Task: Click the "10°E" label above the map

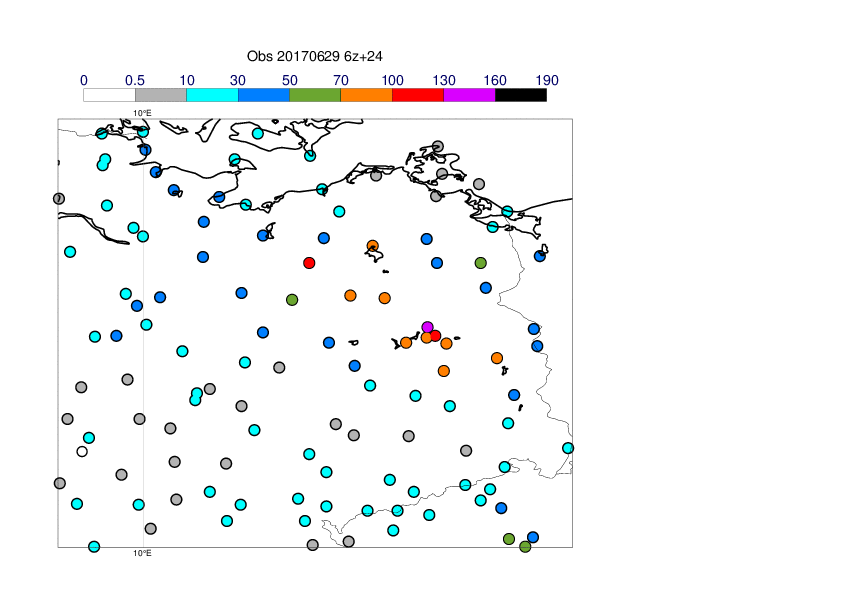Action: (142, 113)
